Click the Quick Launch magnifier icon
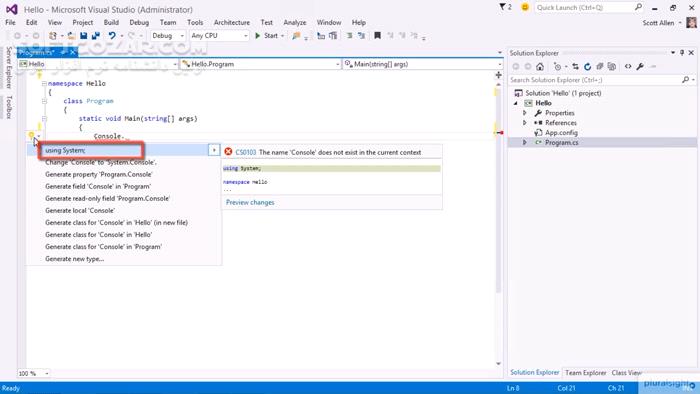Viewport: 700px width, 394px height. tap(638, 7)
